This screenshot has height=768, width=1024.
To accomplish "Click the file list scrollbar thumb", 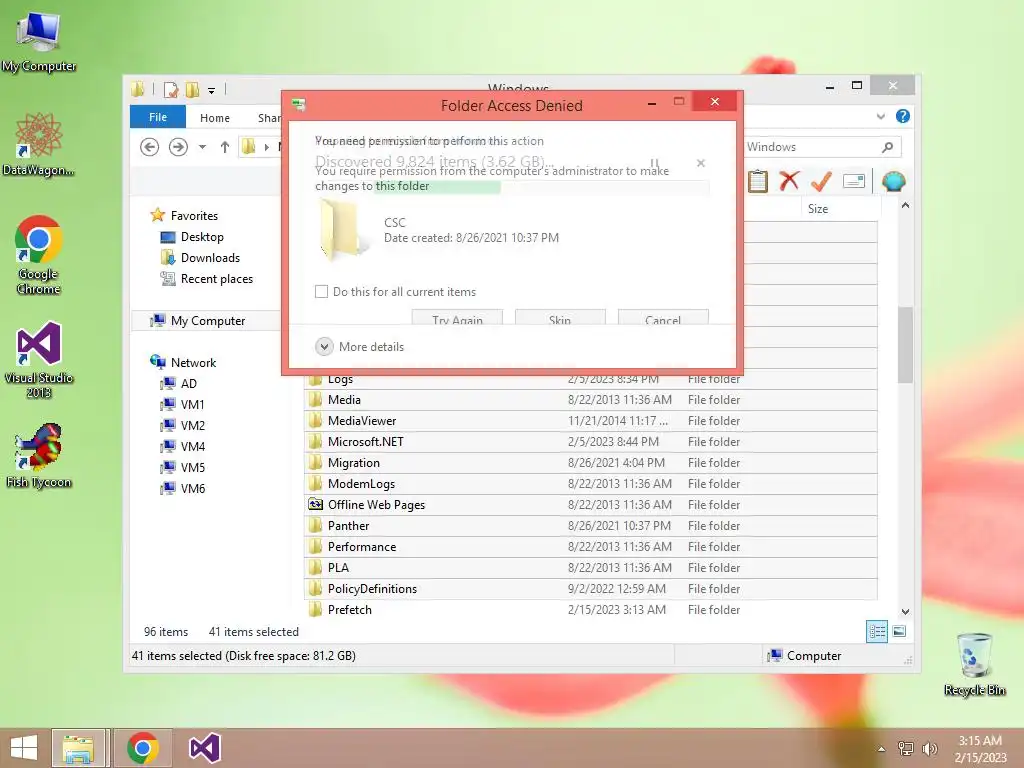I will click(x=905, y=344).
